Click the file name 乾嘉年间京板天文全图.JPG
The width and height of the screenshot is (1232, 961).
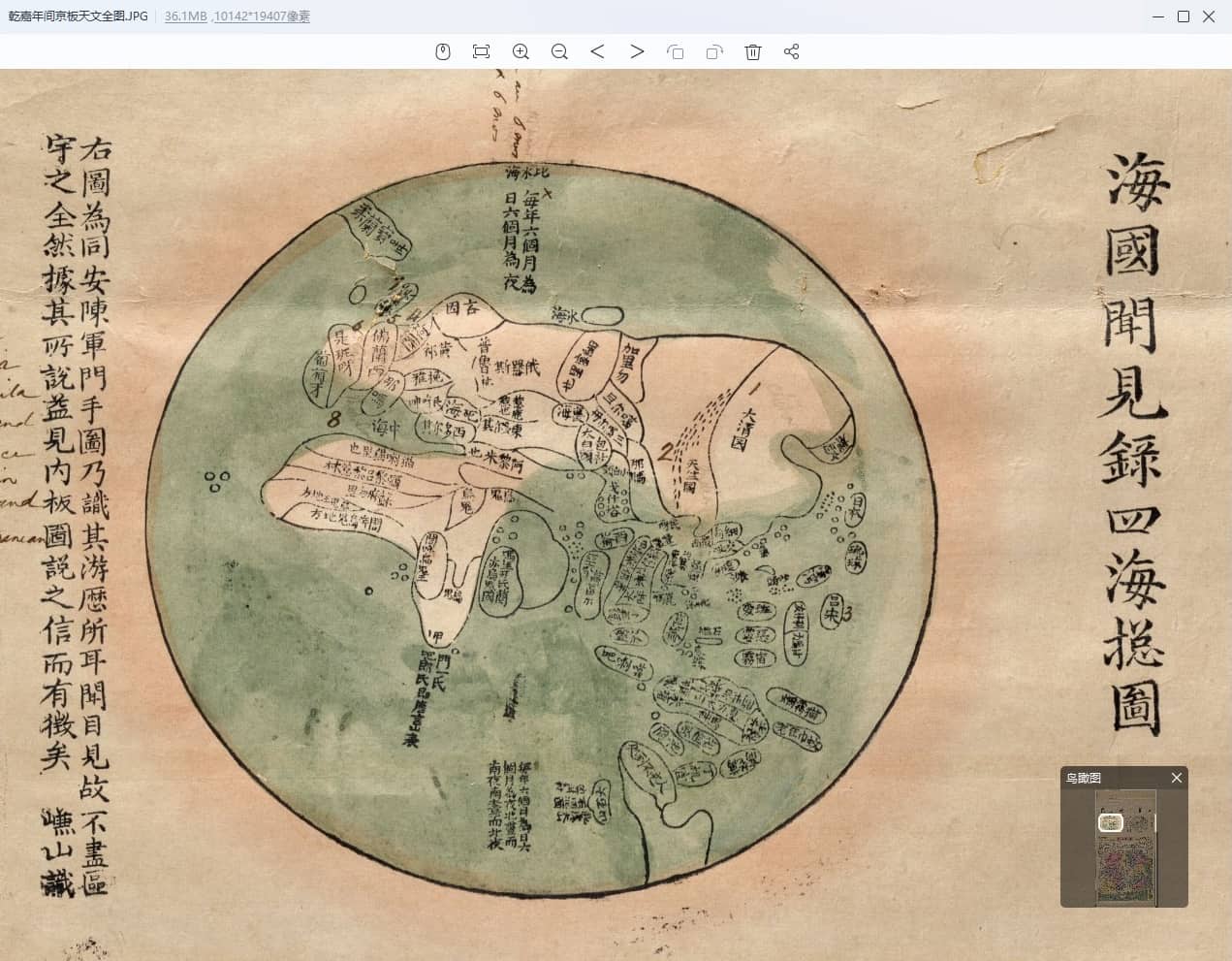pyautogui.click(x=79, y=16)
